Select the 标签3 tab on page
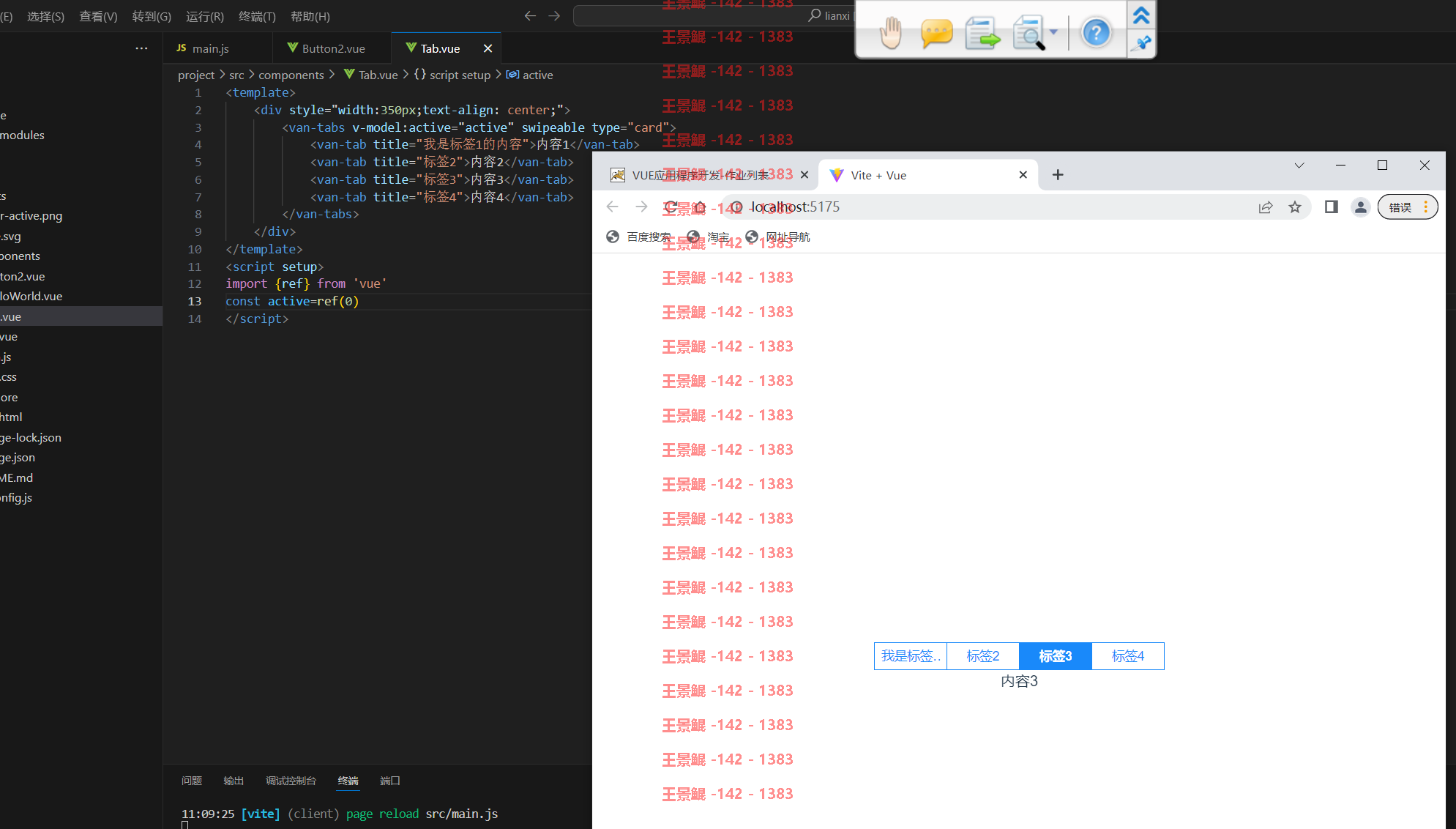Image resolution: width=1456 pixels, height=829 pixels. coord(1056,656)
